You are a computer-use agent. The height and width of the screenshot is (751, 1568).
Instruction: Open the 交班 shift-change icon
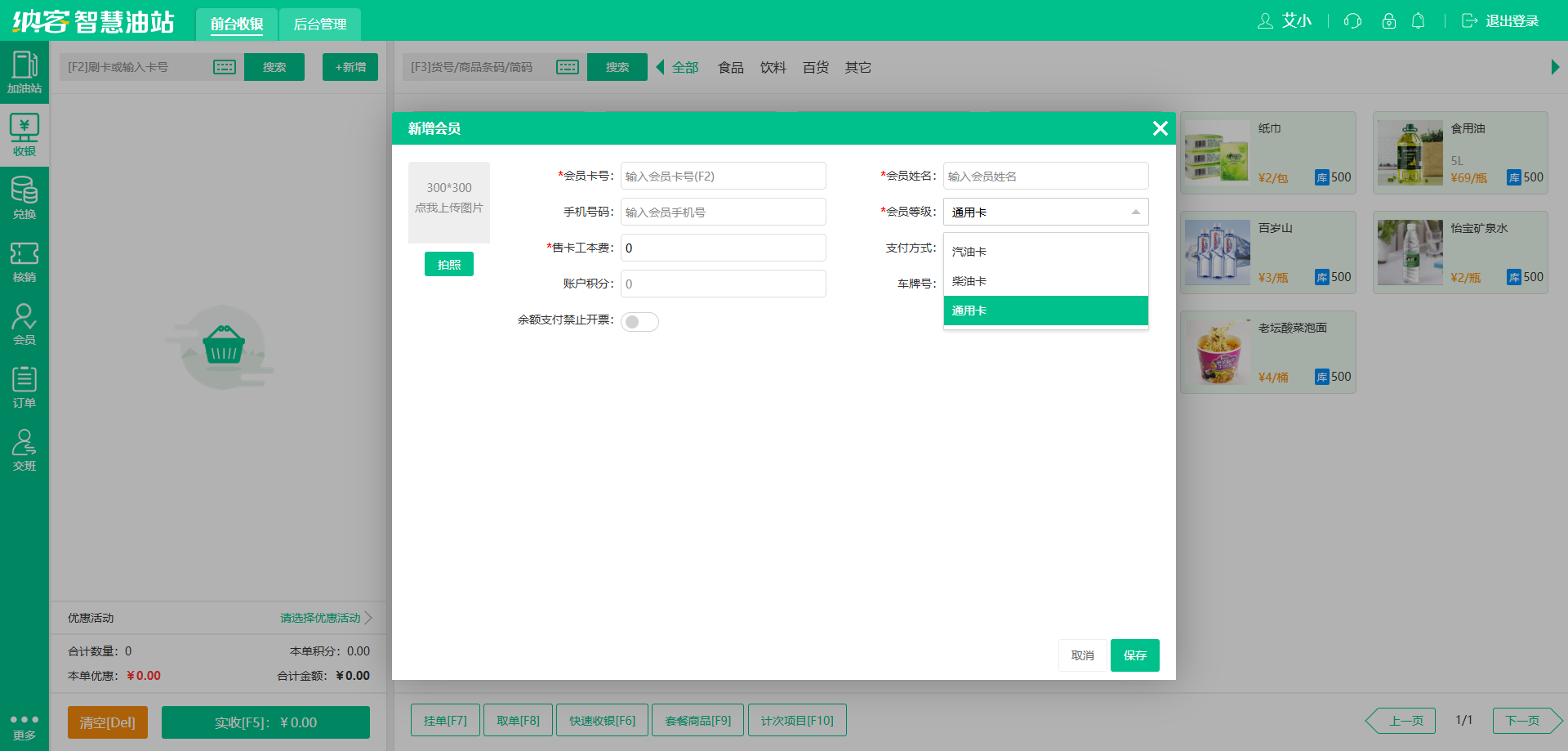click(24, 446)
